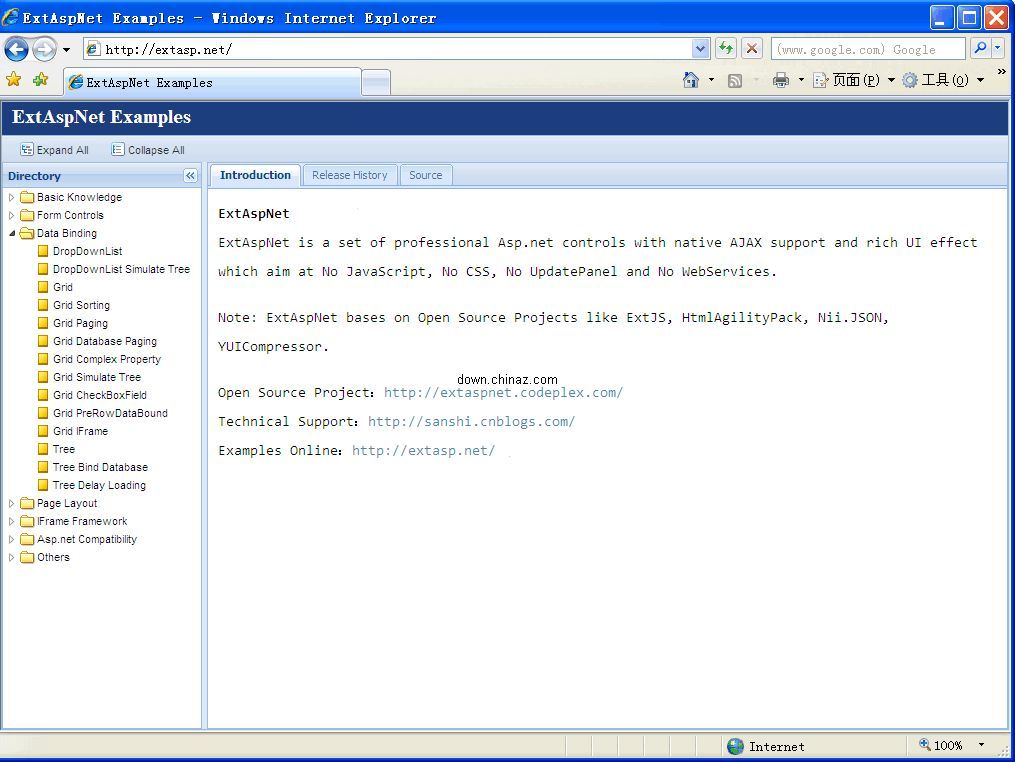Click the search magnifier icon
Image resolution: width=1015 pixels, height=762 pixels.
tap(980, 49)
